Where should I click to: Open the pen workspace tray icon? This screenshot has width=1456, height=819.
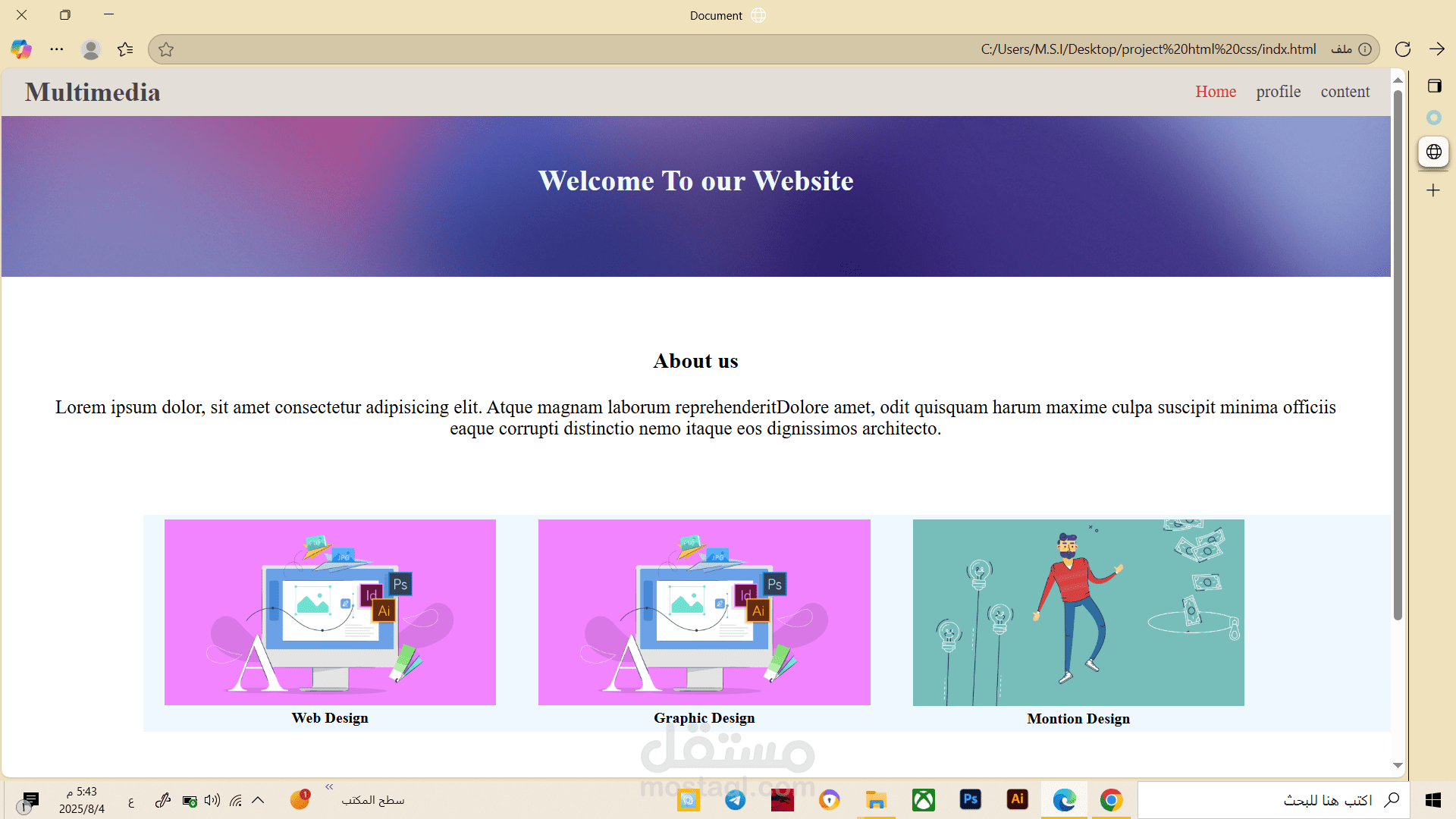(x=162, y=800)
